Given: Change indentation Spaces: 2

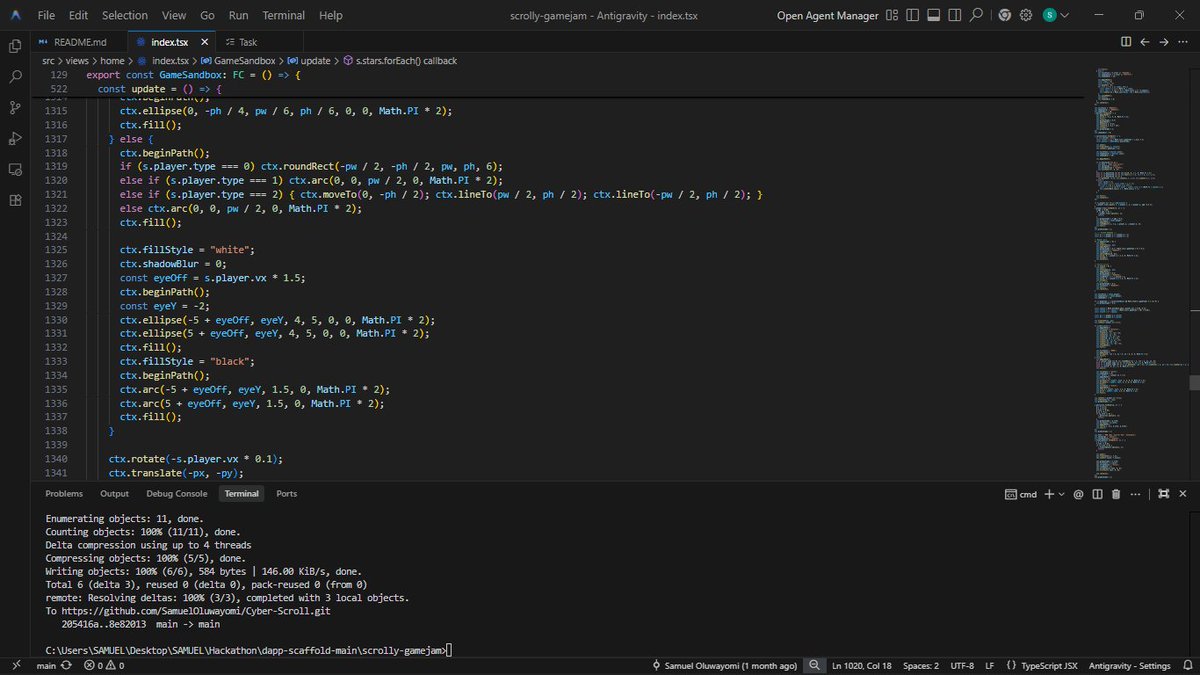Looking at the screenshot, I should pyautogui.click(x=921, y=666).
